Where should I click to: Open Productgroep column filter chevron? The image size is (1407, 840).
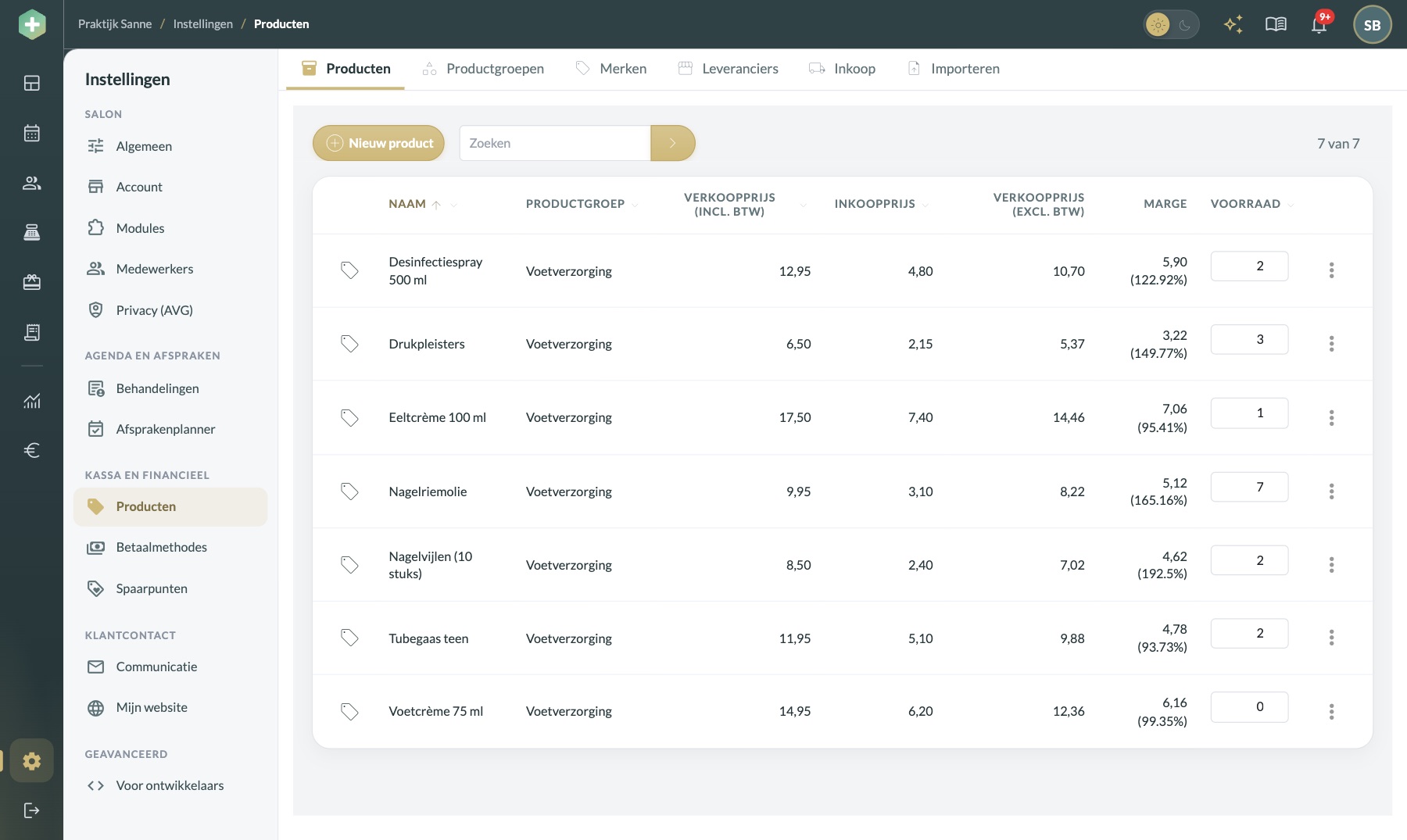(x=635, y=205)
